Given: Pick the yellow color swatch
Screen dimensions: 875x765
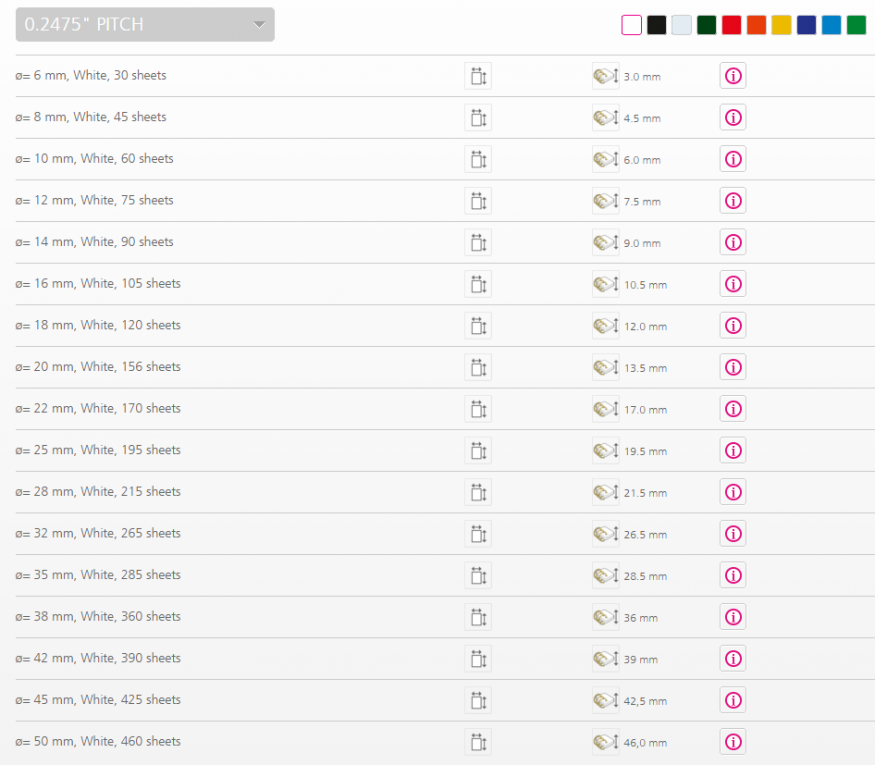Looking at the screenshot, I should 781,25.
